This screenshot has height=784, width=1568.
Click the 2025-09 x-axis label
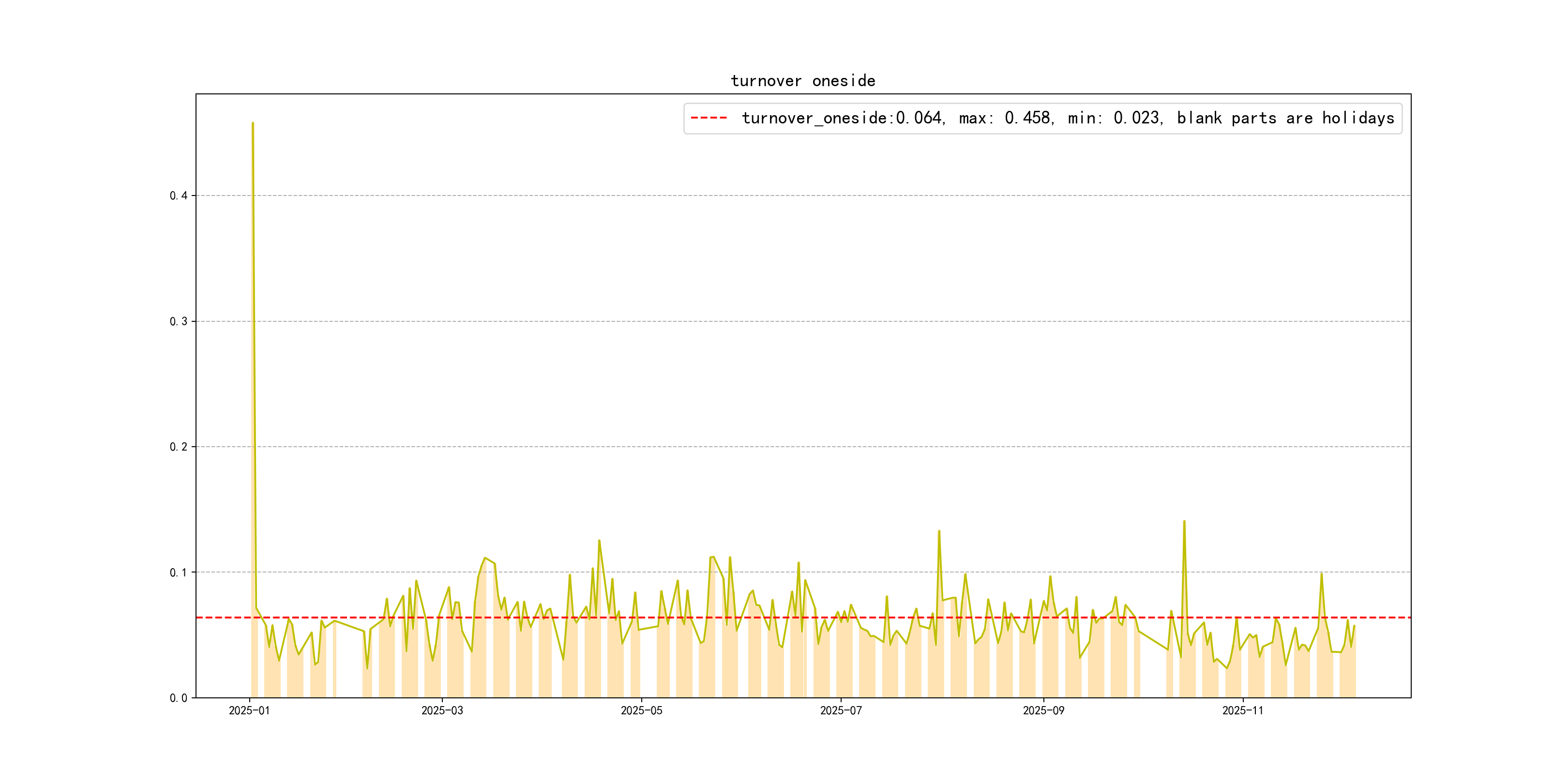(x=1043, y=711)
